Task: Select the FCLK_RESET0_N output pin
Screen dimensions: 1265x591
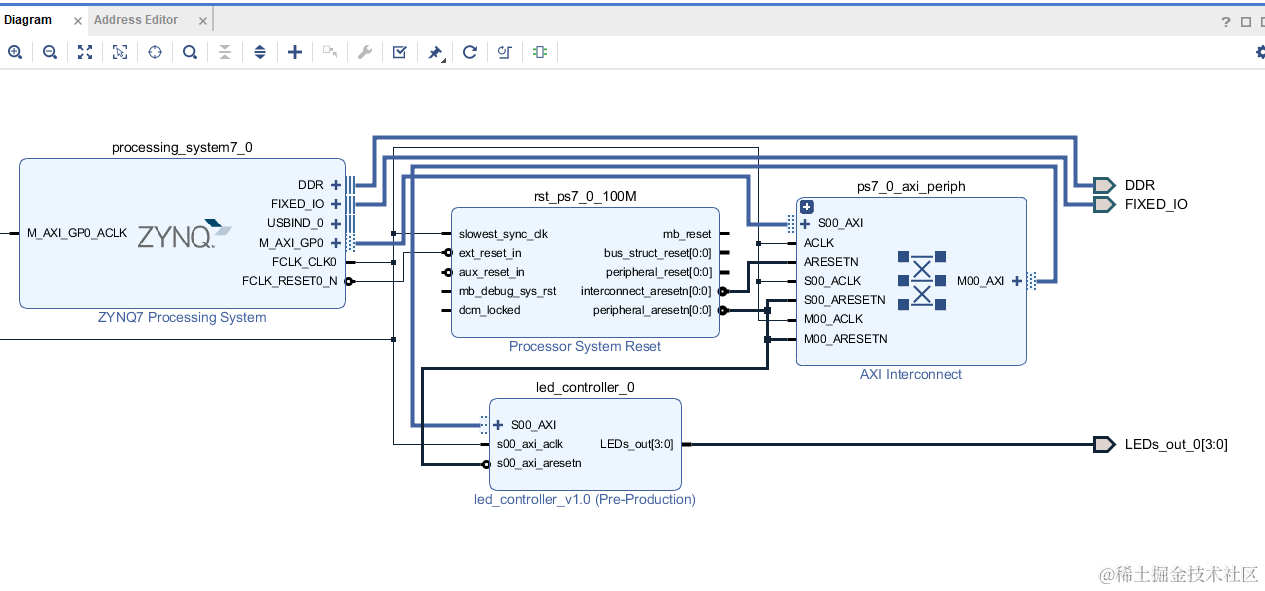Action: pos(290,281)
